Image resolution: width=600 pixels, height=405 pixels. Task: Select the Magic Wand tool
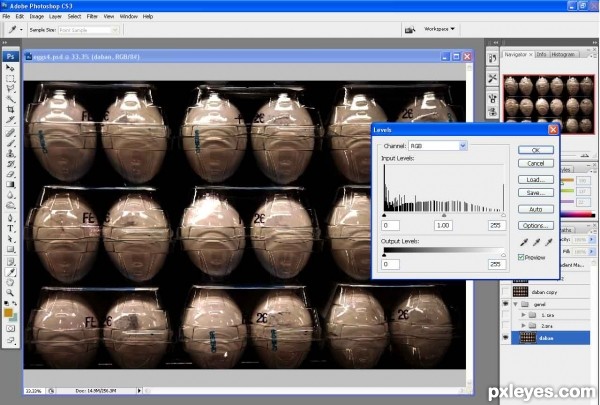10,99
